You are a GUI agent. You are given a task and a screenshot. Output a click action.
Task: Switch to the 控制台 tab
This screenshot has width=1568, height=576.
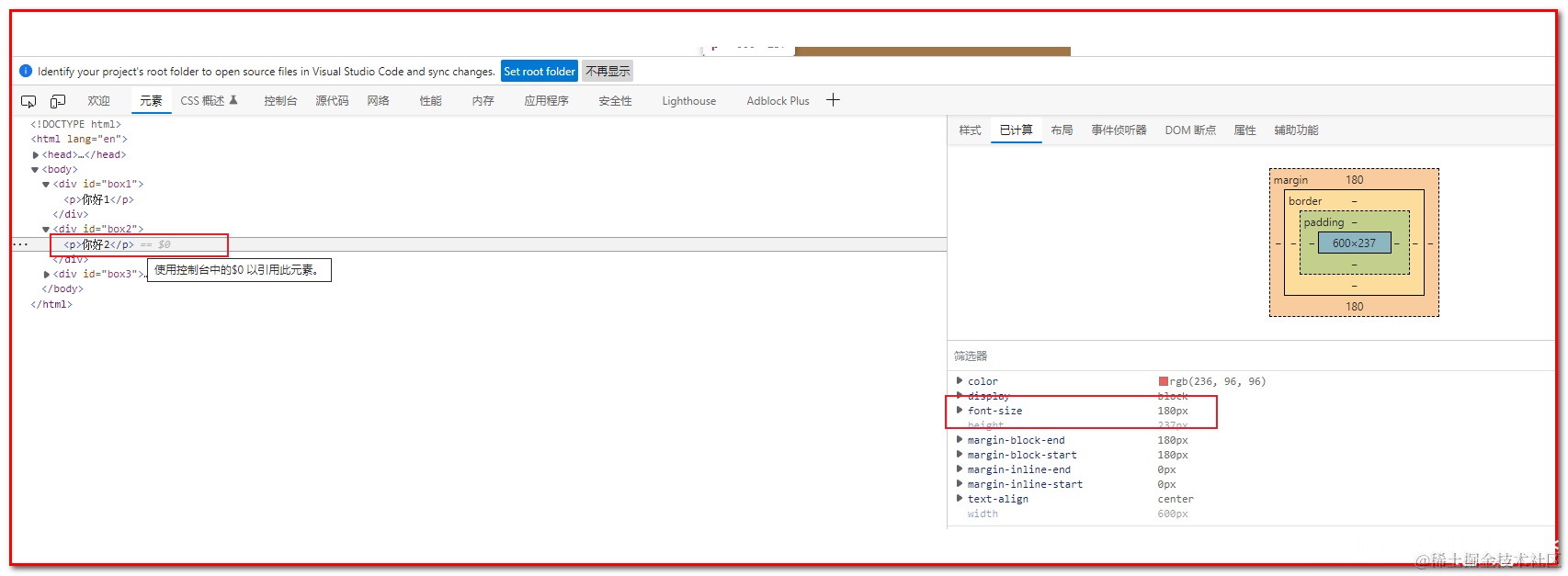280,101
